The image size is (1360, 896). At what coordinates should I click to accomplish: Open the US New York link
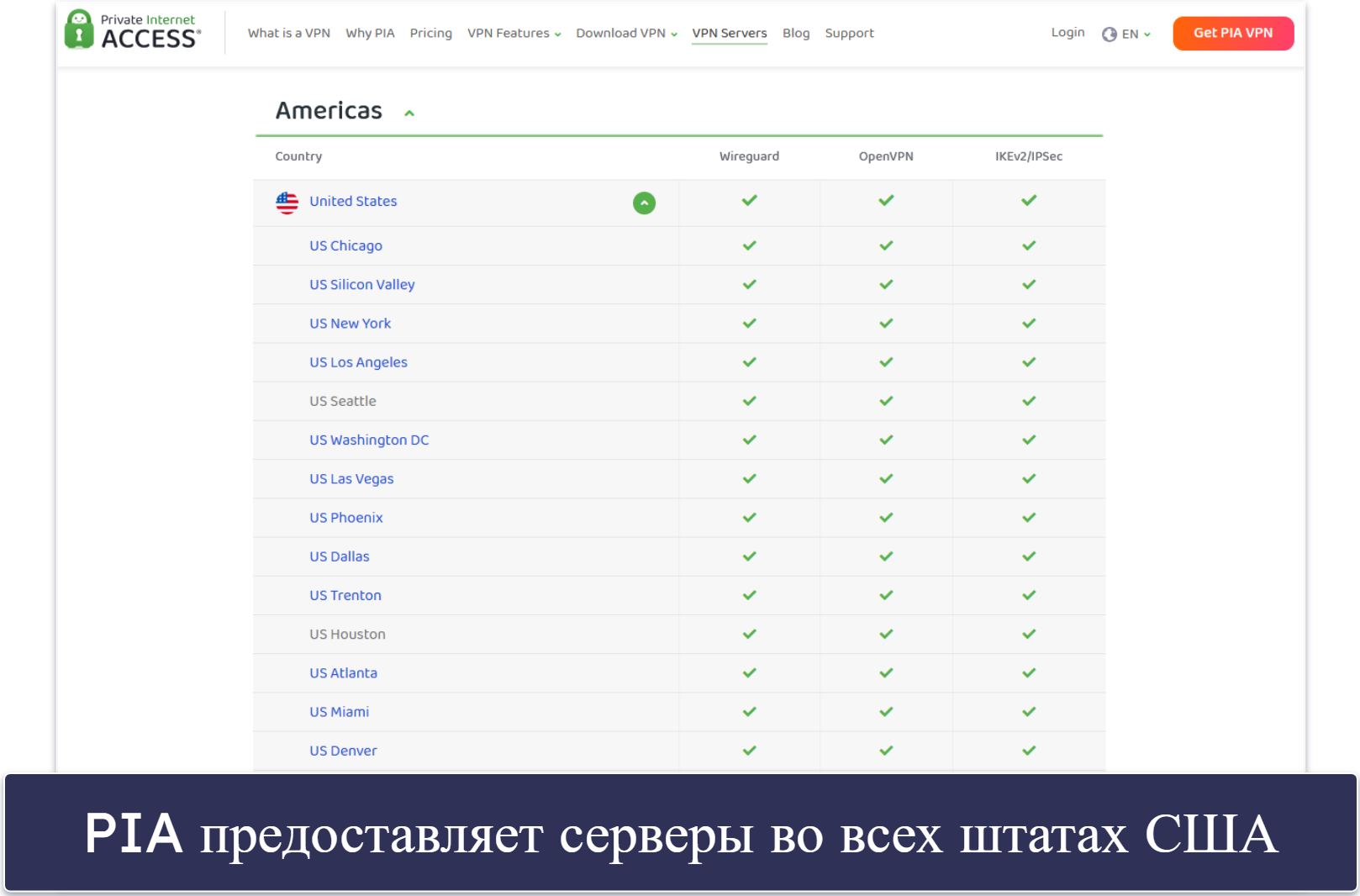[x=350, y=324]
